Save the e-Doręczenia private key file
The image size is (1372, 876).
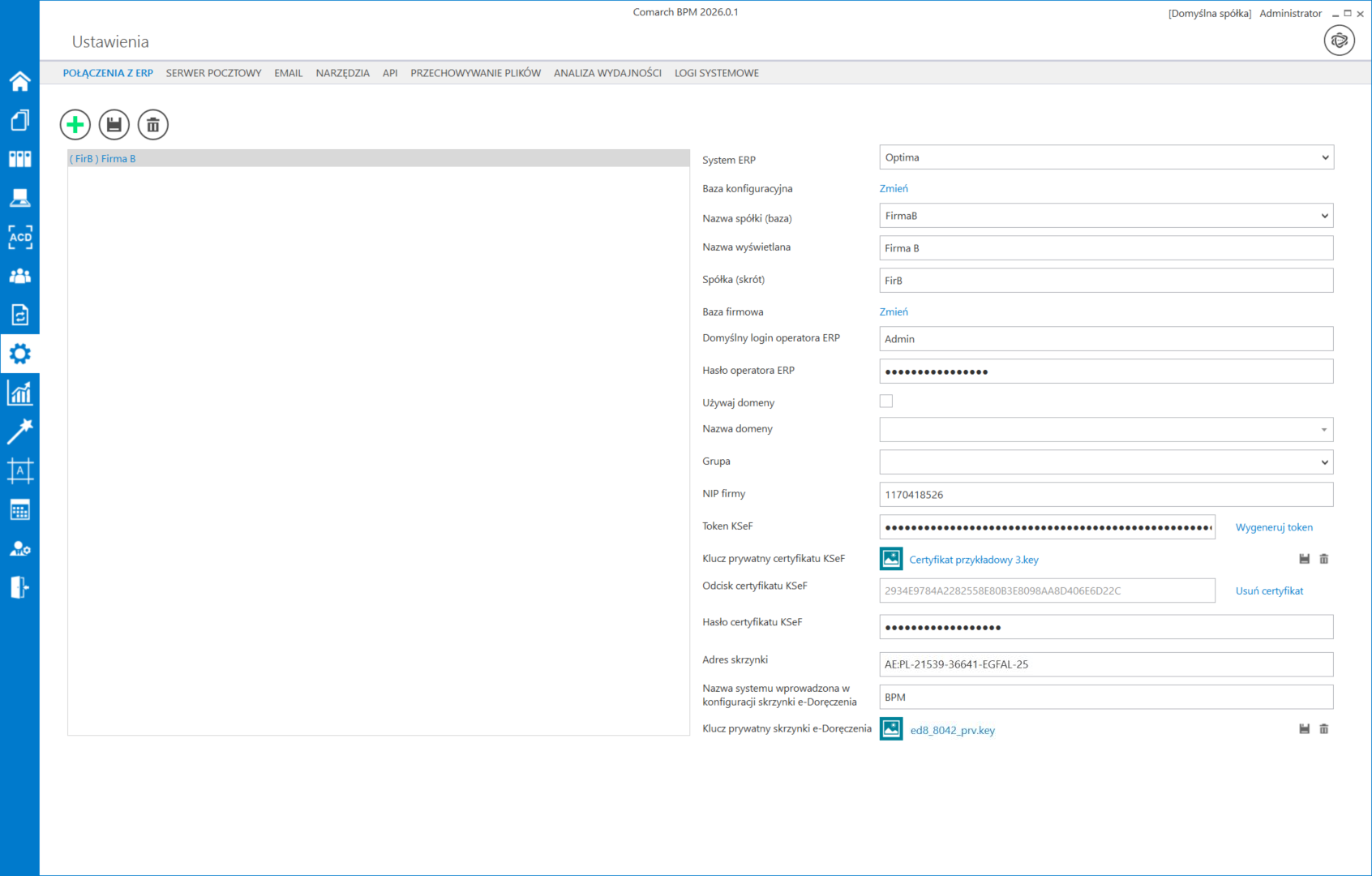[1304, 729]
